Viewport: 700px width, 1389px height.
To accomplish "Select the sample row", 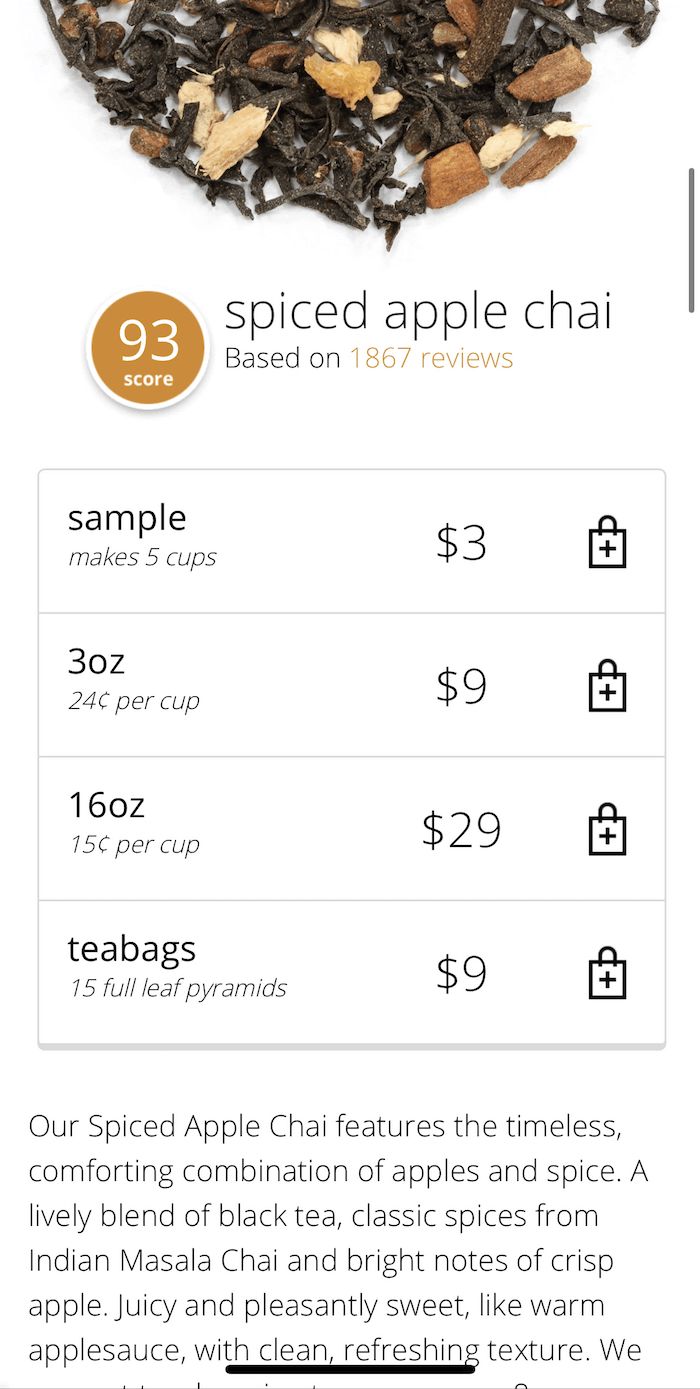I will 352,542.
